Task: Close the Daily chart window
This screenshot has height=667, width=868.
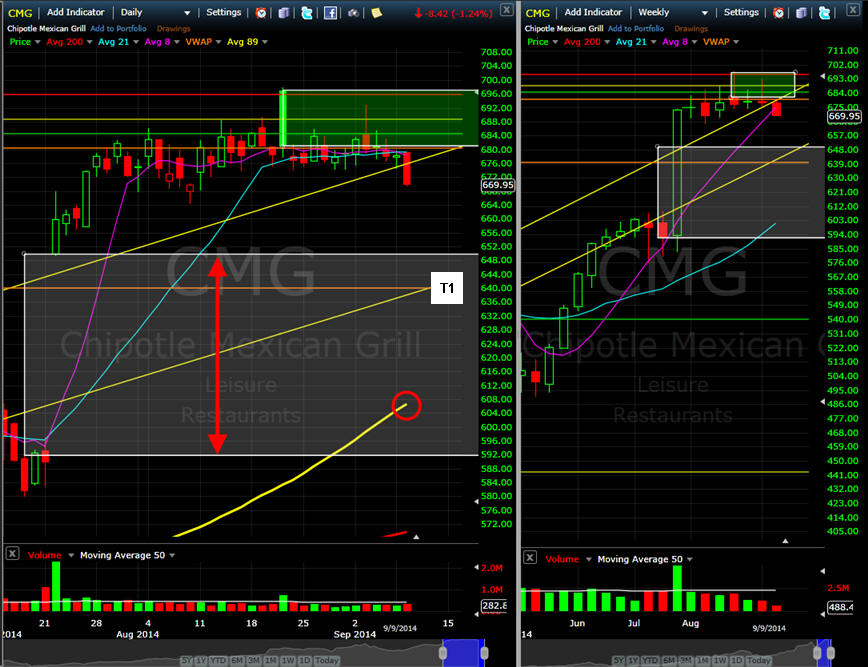Action: coord(506,9)
